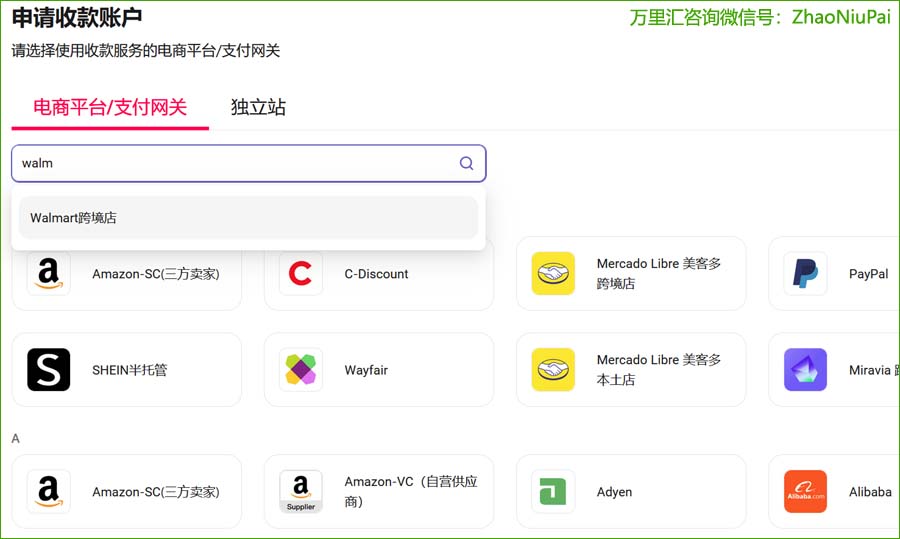Select the Wayfair platform card
This screenshot has height=539, width=900.
[379, 370]
